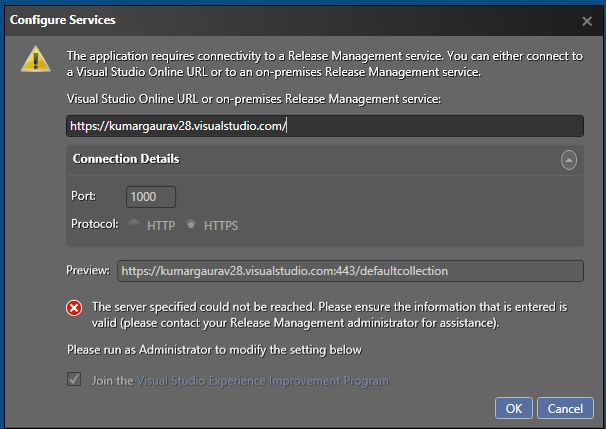Click the yellow warning triangle icon
This screenshot has width=606, height=429.
pos(36,59)
